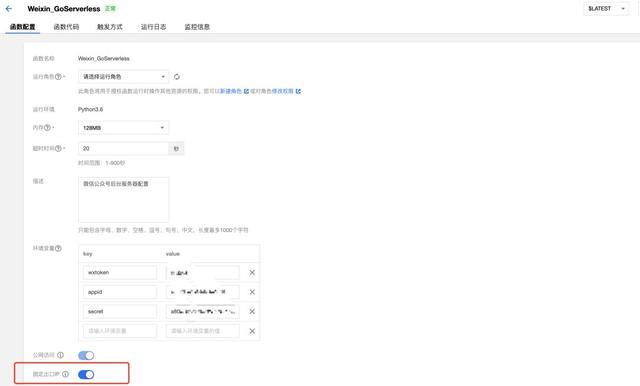Remove the secret environment variable row
Screen dimensions: 640x386
tap(252, 312)
